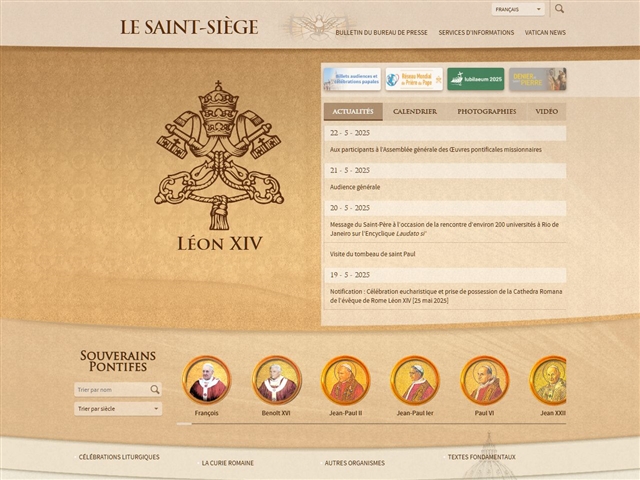Open message about Rio de Janeiro universities
The width and height of the screenshot is (640, 480).
point(444,229)
